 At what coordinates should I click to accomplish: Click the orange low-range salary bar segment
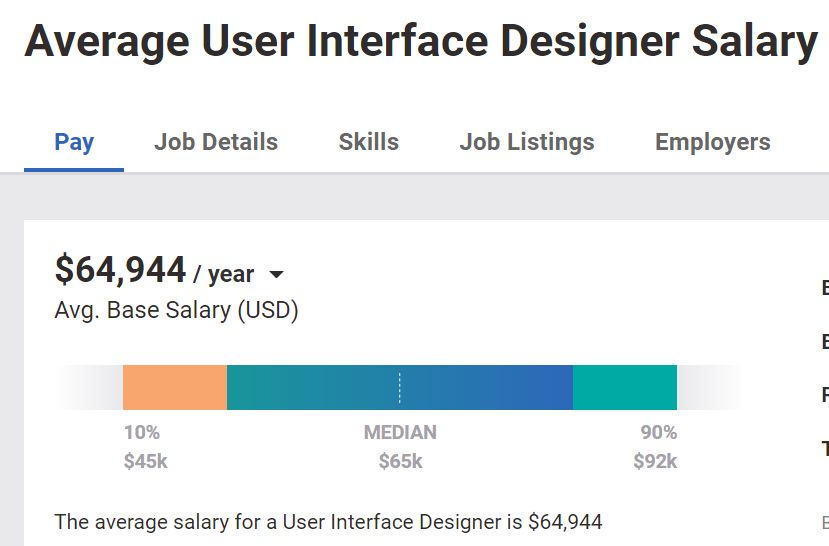point(175,387)
